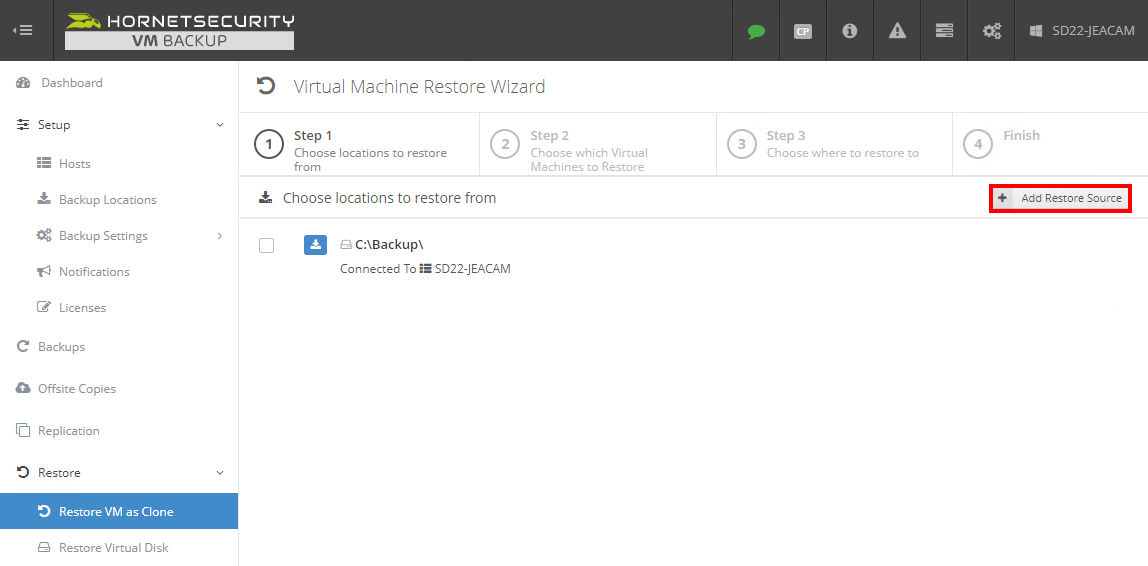This screenshot has width=1148, height=566.
Task: Open the warning triangle alerts icon
Action: click(x=897, y=31)
